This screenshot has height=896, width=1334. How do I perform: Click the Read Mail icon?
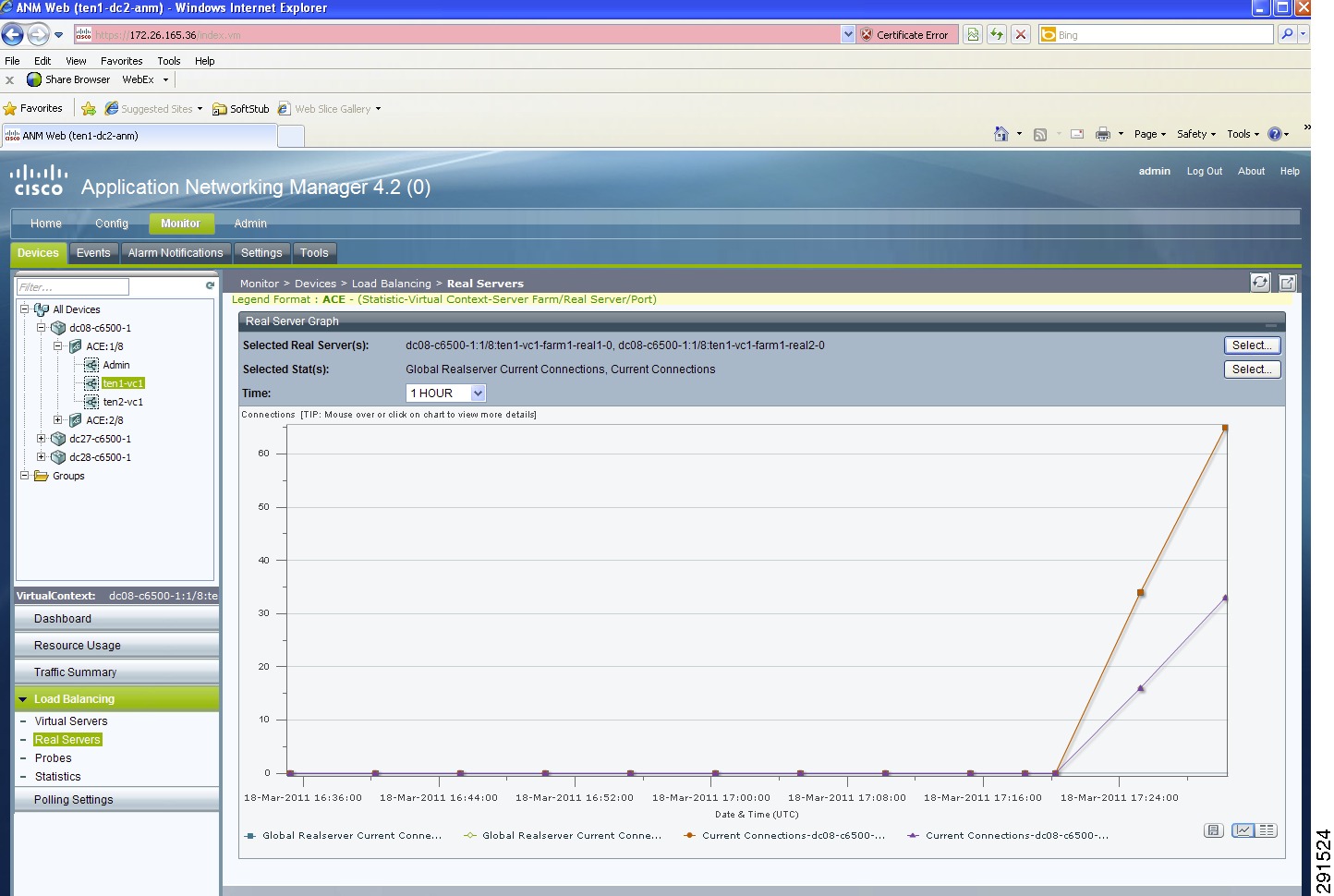pos(1077,135)
